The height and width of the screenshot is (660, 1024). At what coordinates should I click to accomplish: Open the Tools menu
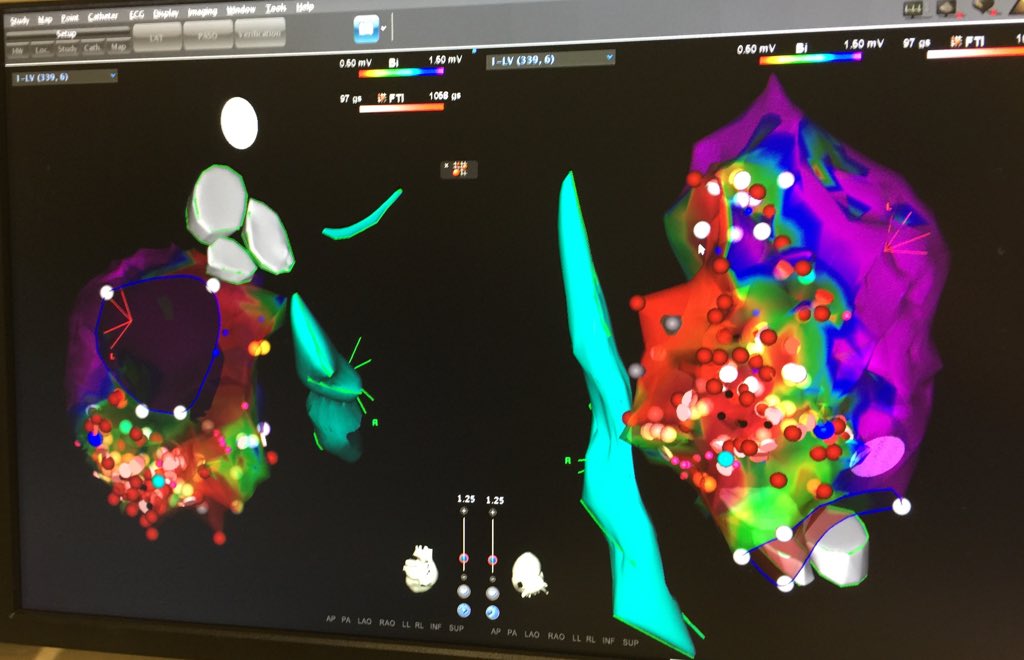tap(276, 8)
